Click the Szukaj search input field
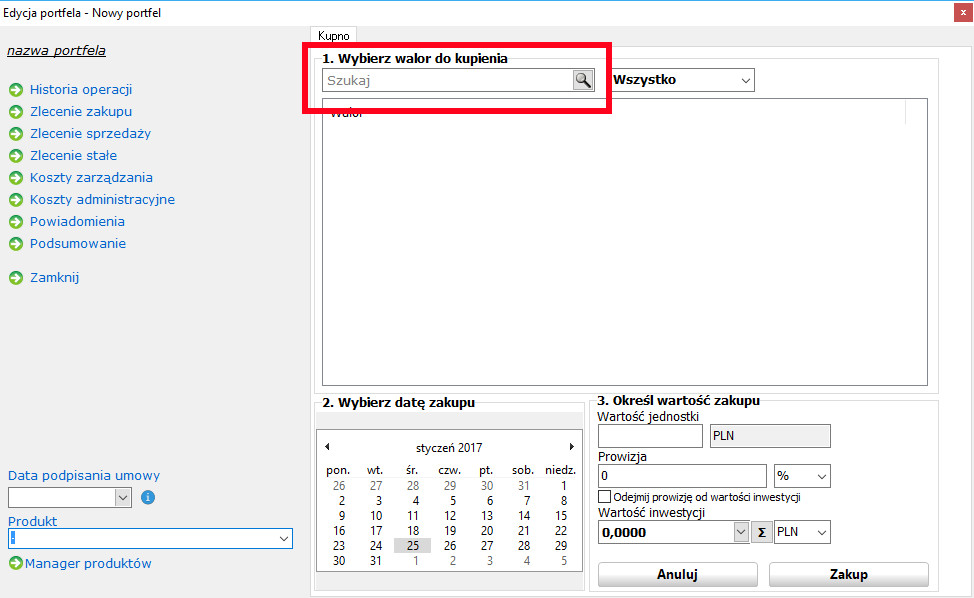 tap(447, 81)
